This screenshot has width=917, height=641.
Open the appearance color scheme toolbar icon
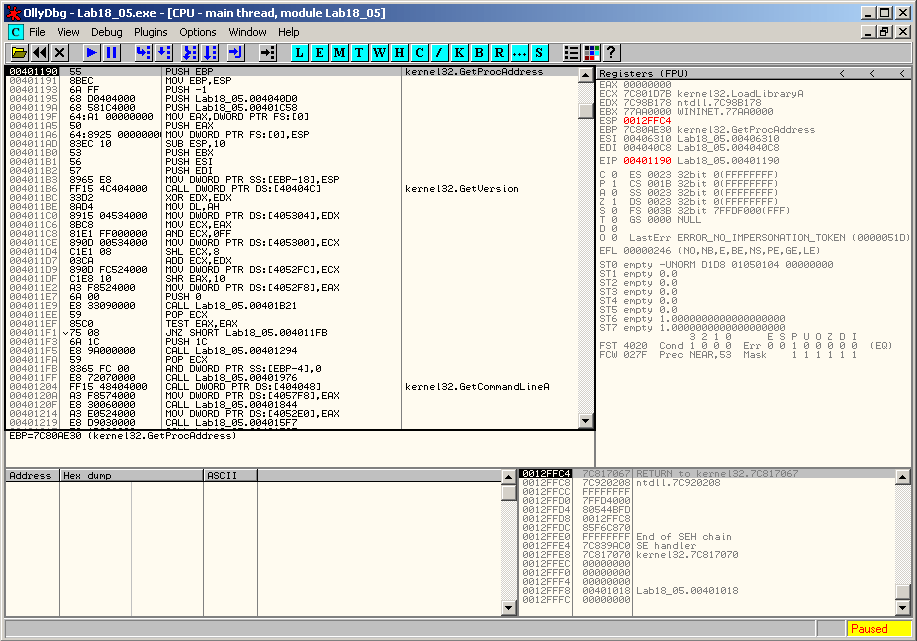591,52
